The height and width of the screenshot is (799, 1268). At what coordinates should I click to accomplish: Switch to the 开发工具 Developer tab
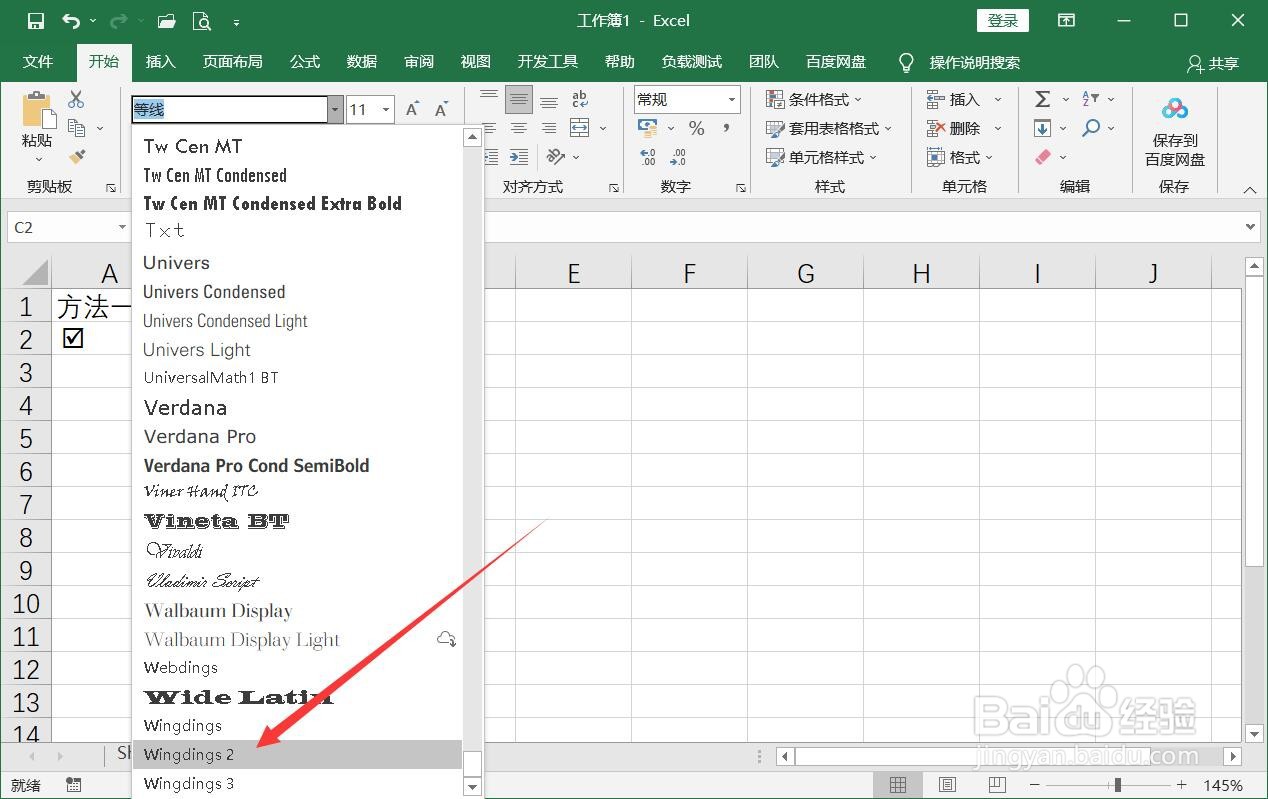(547, 62)
